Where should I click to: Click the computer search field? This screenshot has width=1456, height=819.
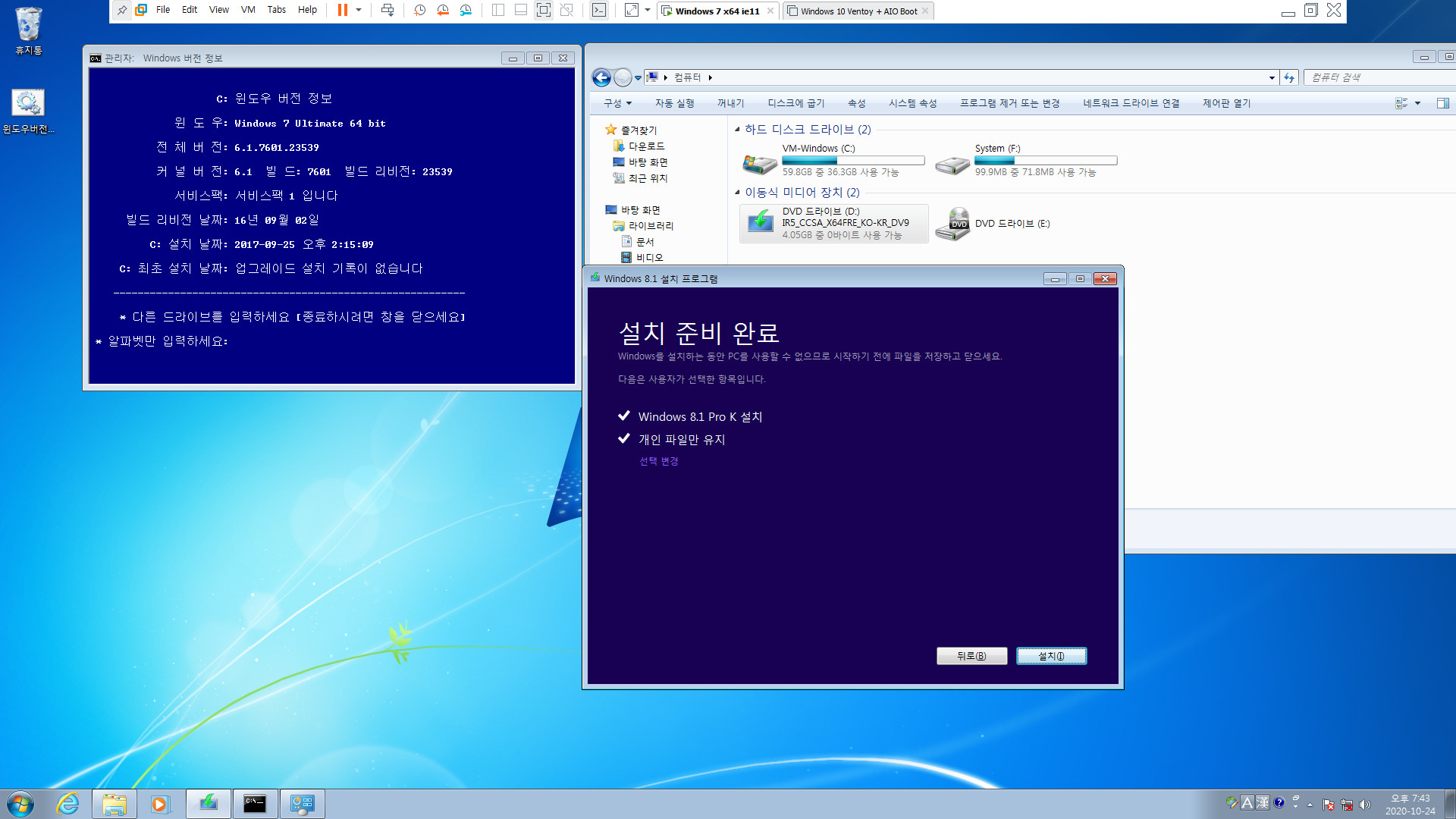[x=1379, y=77]
